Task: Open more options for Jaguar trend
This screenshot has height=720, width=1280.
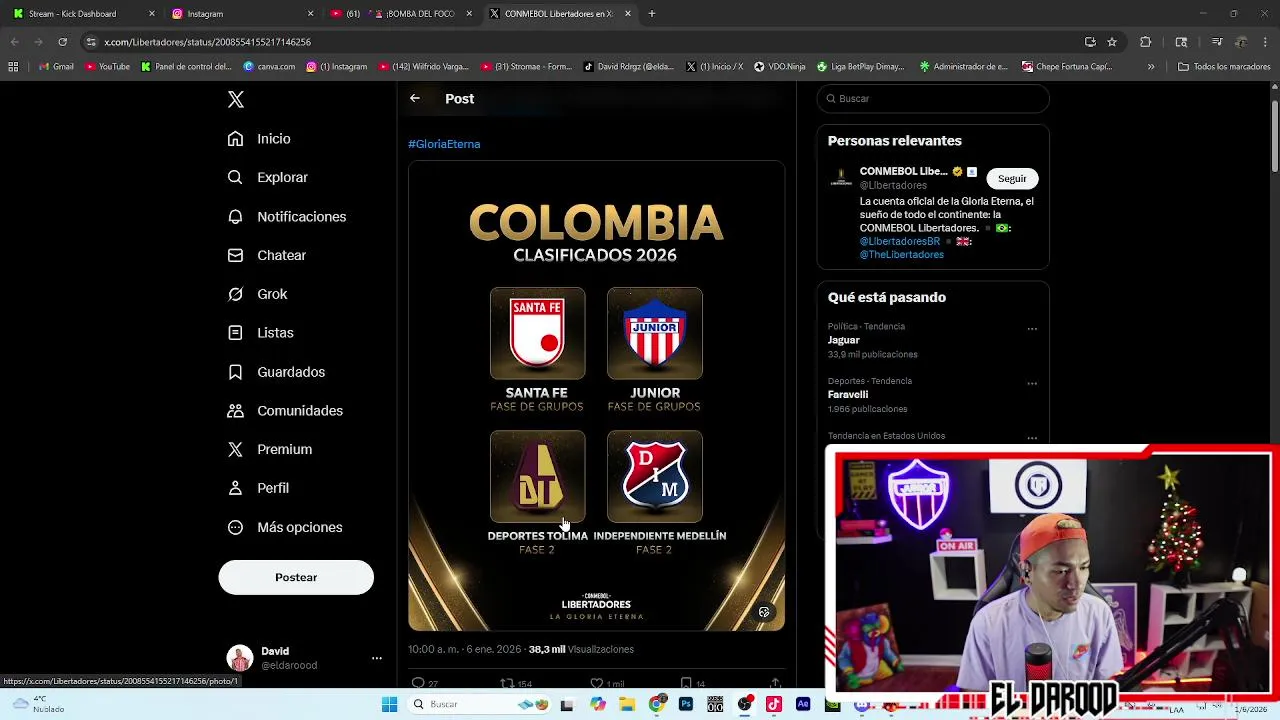Action: click(x=1032, y=329)
